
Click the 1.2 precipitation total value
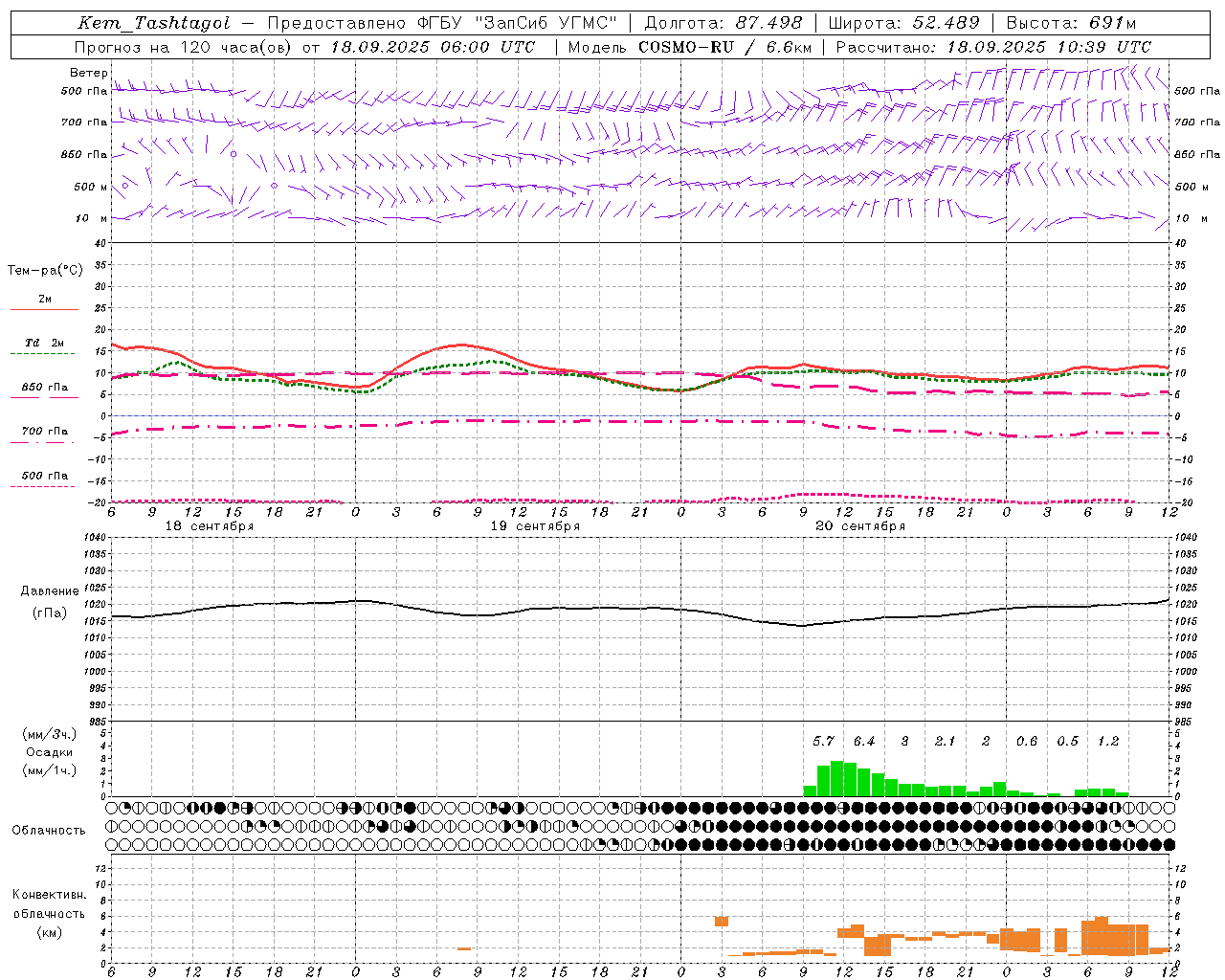[1108, 741]
